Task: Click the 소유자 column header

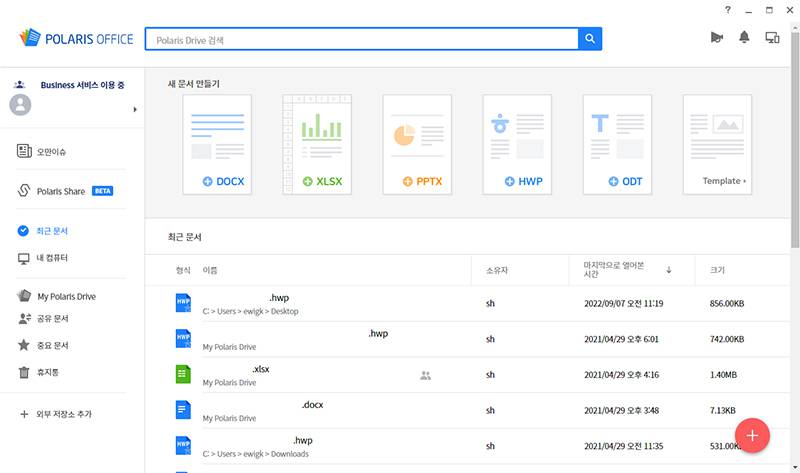Action: [x=496, y=270]
